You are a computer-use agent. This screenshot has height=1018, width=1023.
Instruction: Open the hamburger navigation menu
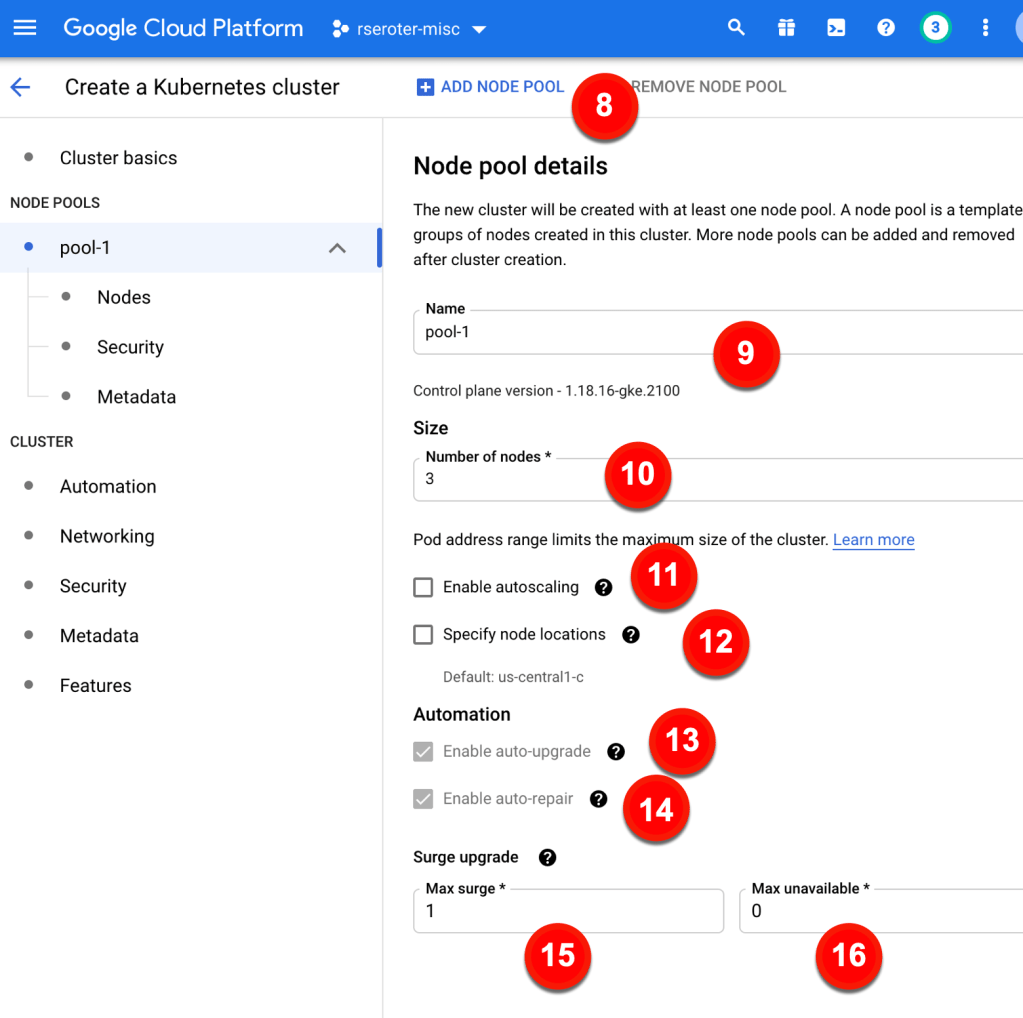click(25, 28)
